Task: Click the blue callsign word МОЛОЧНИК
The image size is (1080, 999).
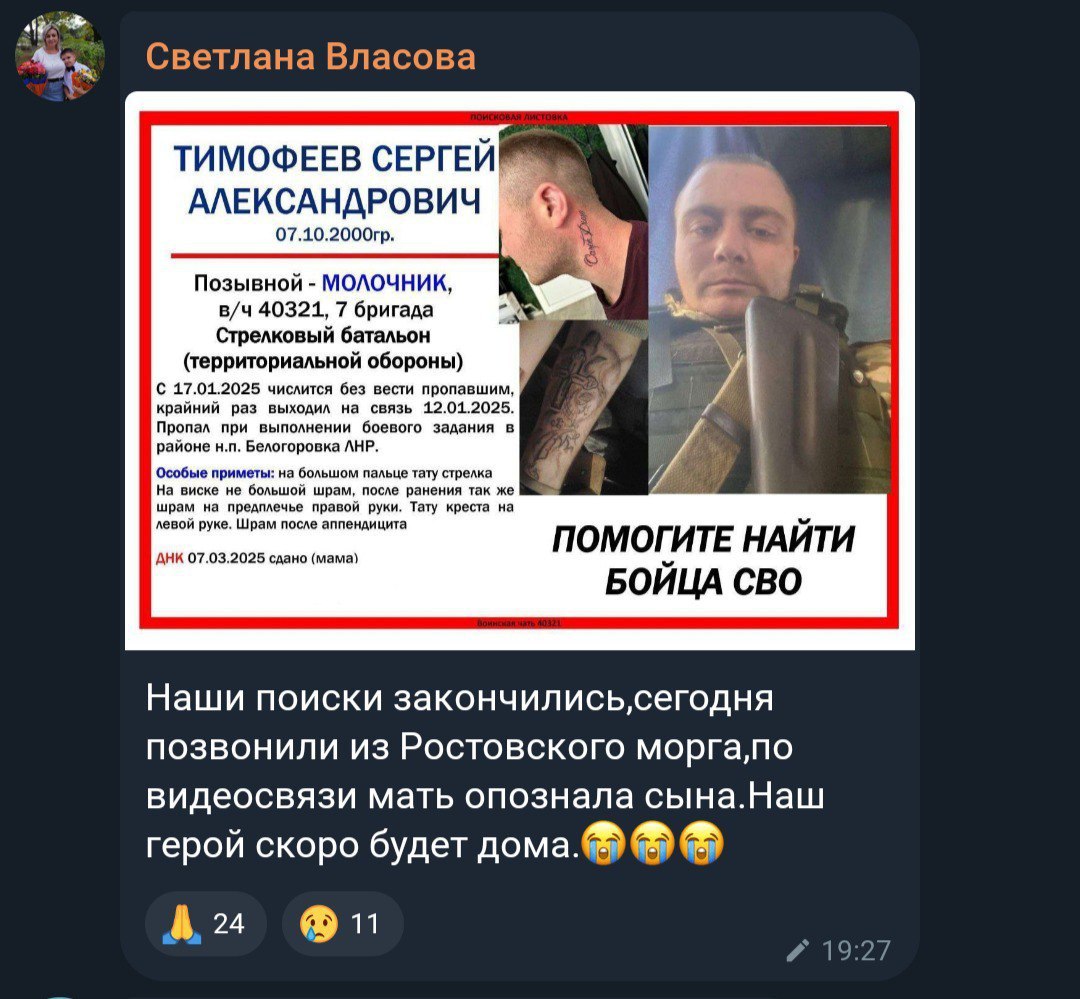Action: [x=384, y=283]
